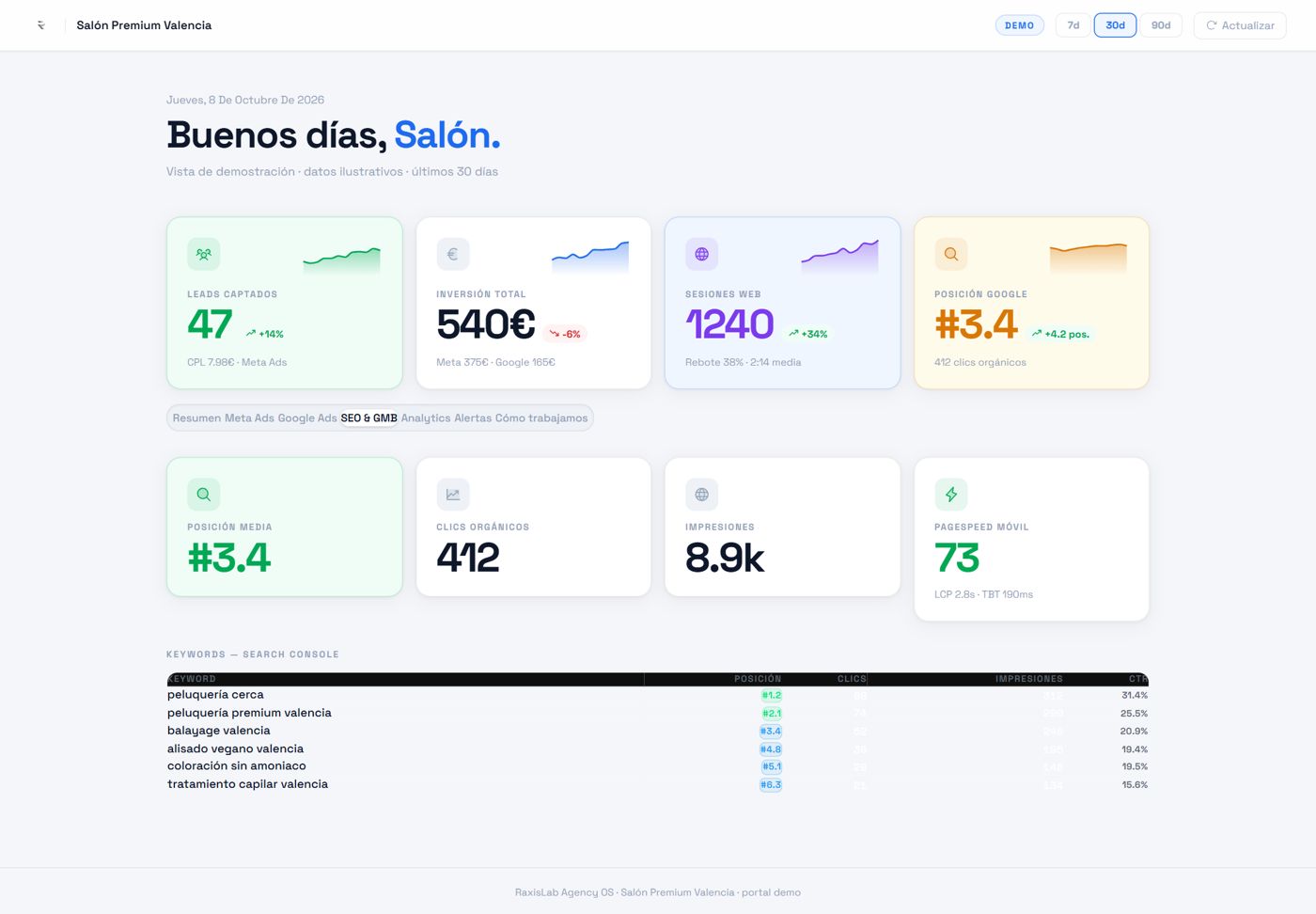Click the 'peluquería cerca' keyword row

pyautogui.click(x=658, y=695)
